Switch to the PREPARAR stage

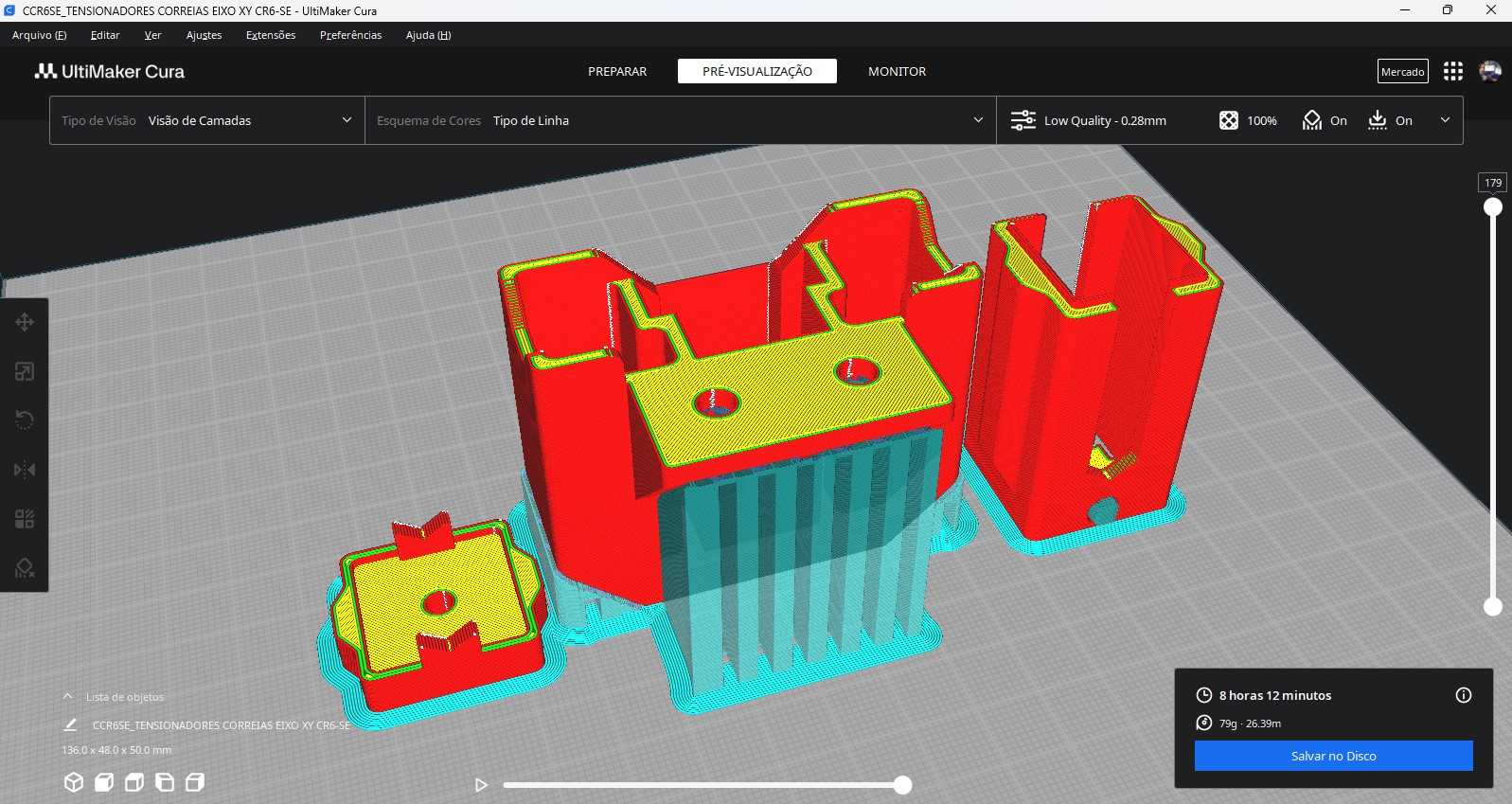tap(617, 71)
